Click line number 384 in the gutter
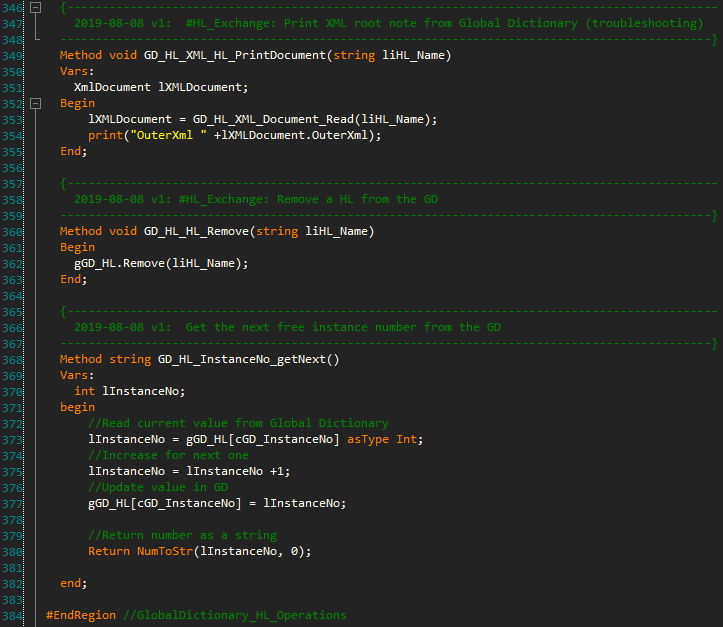723x627 pixels. [x=12, y=616]
